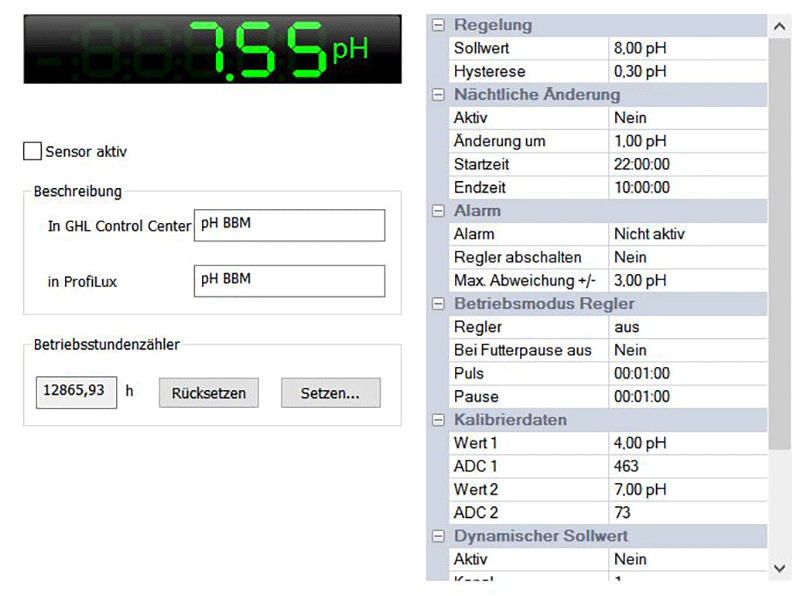Collapse the Betriebsmodus Regler group
The image size is (800, 596).
pos(437,303)
